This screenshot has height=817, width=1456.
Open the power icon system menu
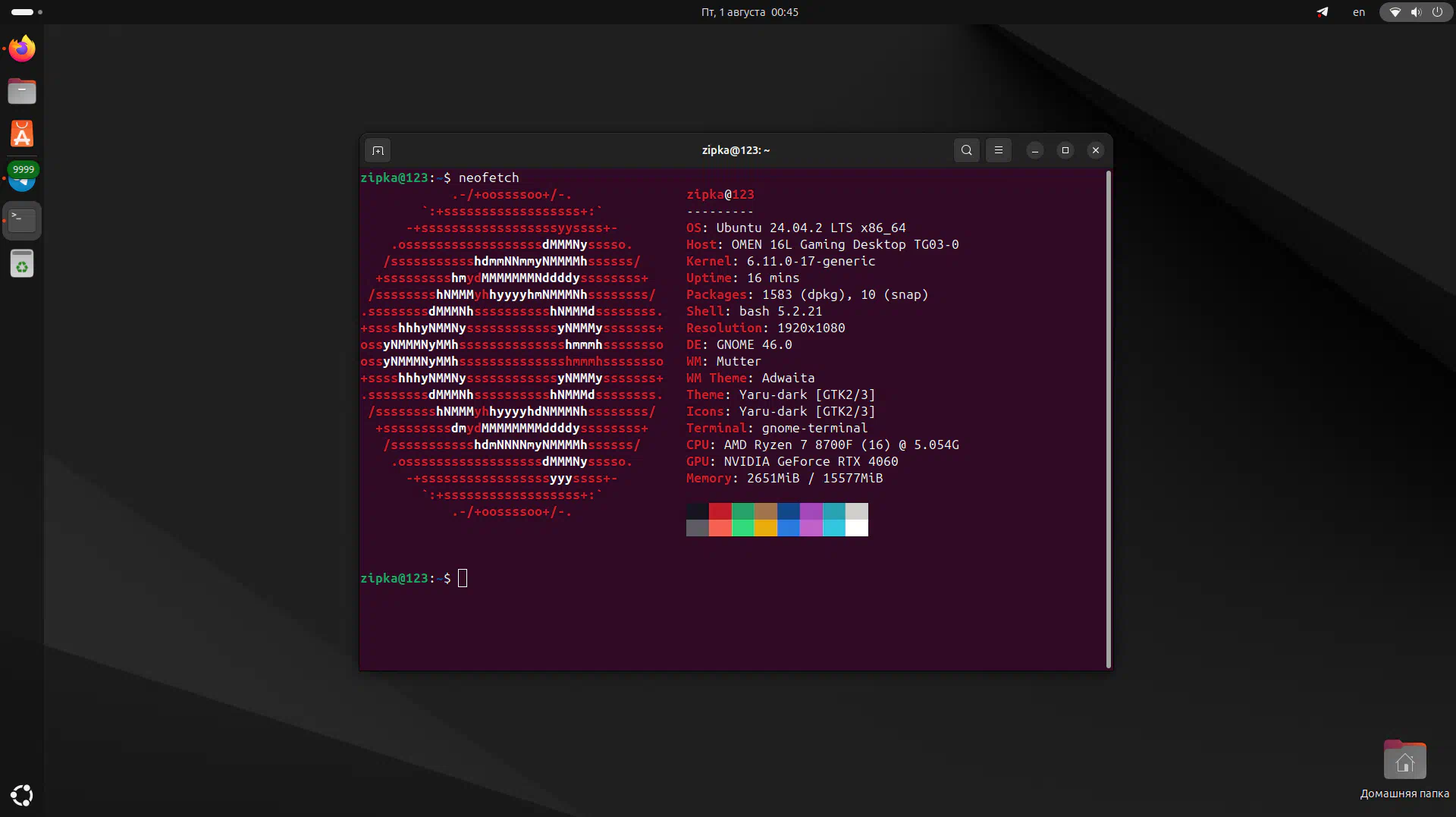coord(1437,12)
